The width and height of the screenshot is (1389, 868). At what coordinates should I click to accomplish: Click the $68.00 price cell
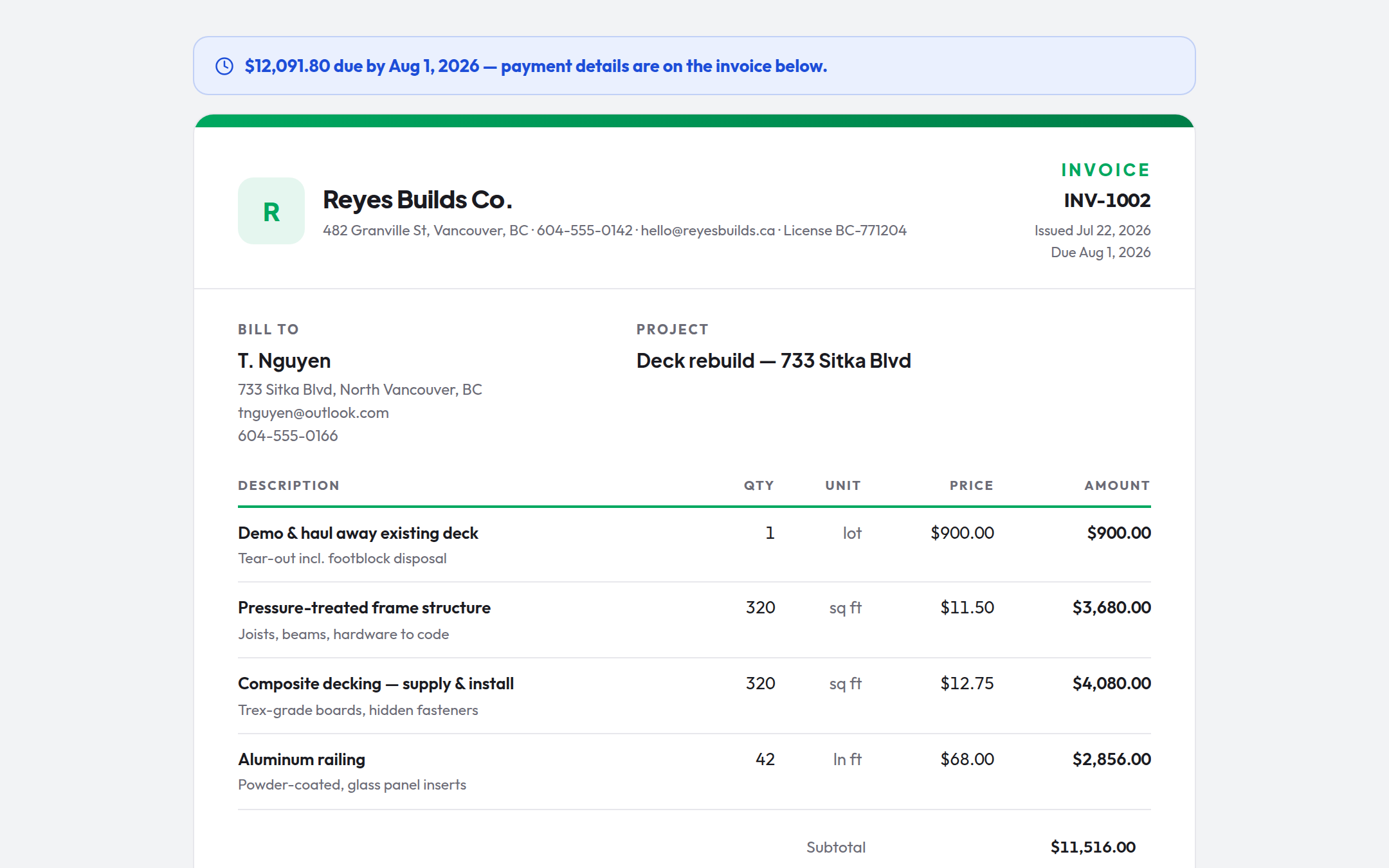click(967, 759)
